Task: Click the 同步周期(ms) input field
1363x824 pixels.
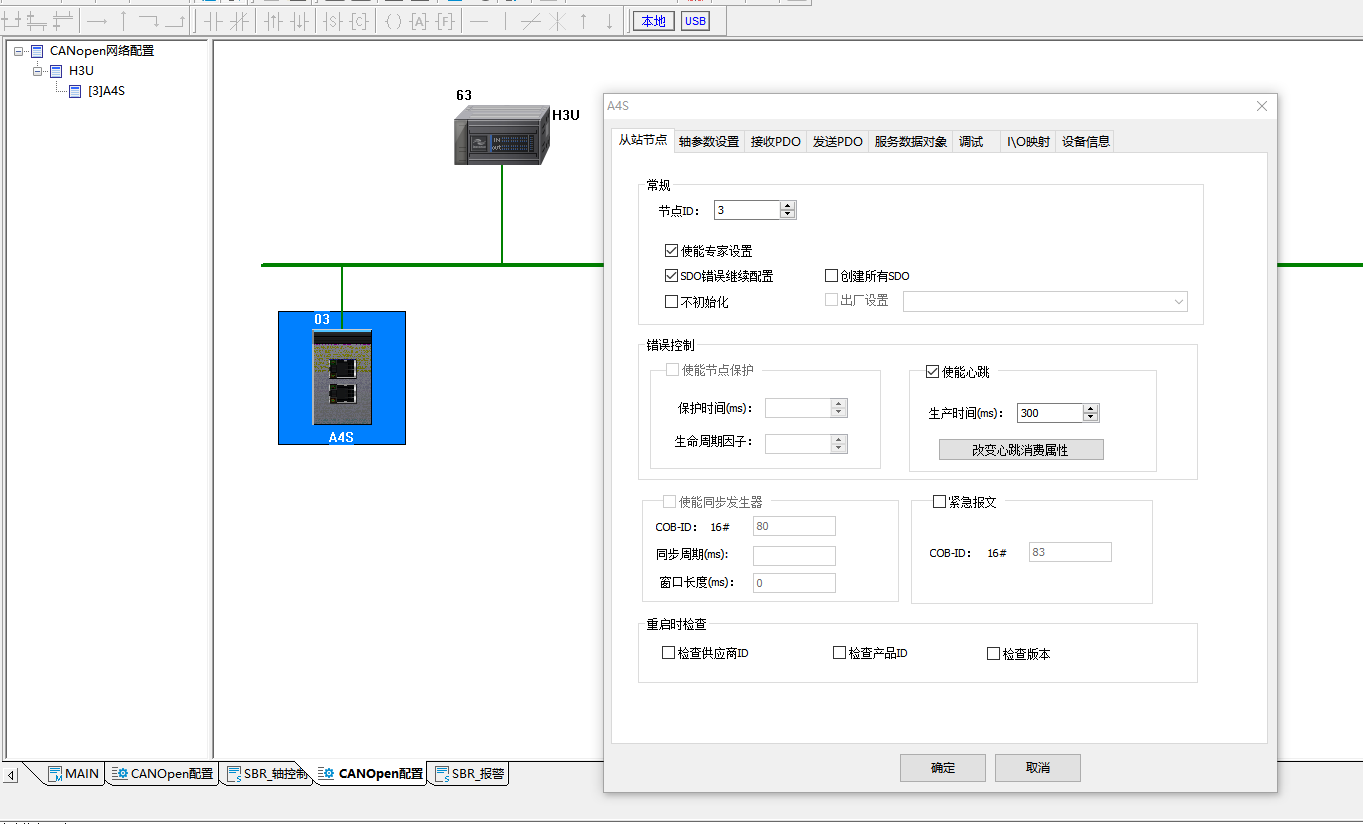Action: pyautogui.click(x=794, y=555)
